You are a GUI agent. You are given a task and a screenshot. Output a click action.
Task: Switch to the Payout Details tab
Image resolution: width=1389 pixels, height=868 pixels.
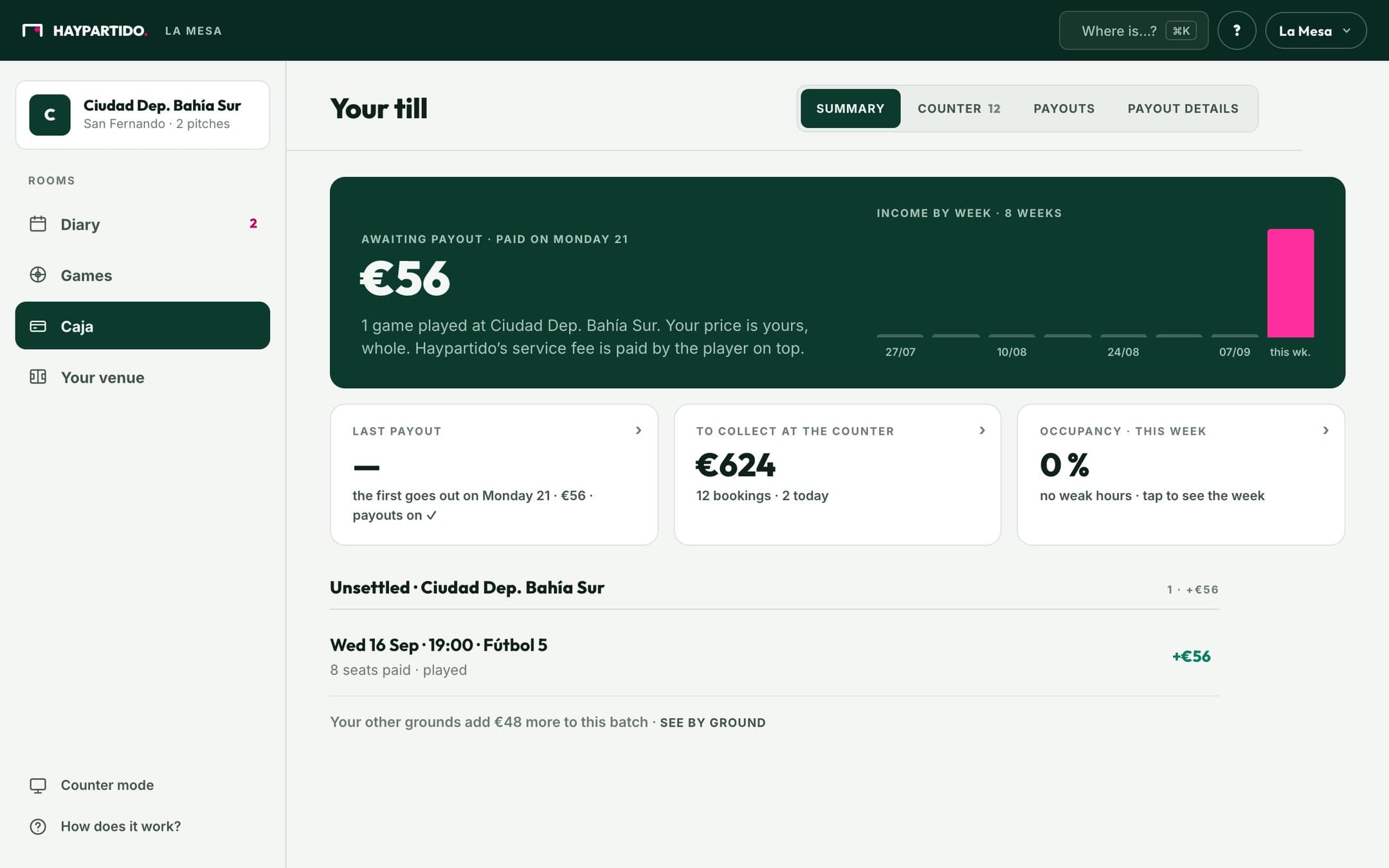click(x=1183, y=108)
